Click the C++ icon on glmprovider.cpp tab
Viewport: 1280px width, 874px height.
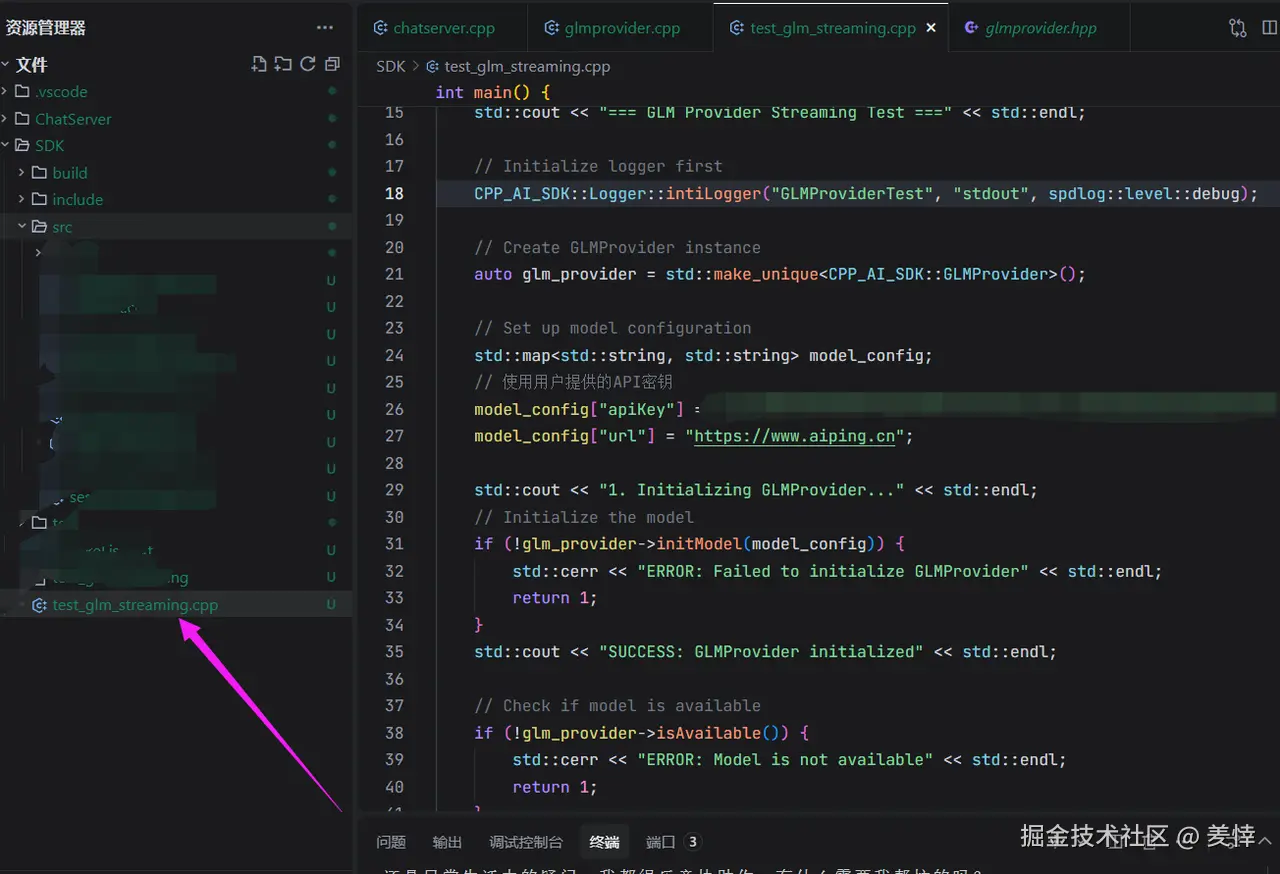[x=551, y=28]
